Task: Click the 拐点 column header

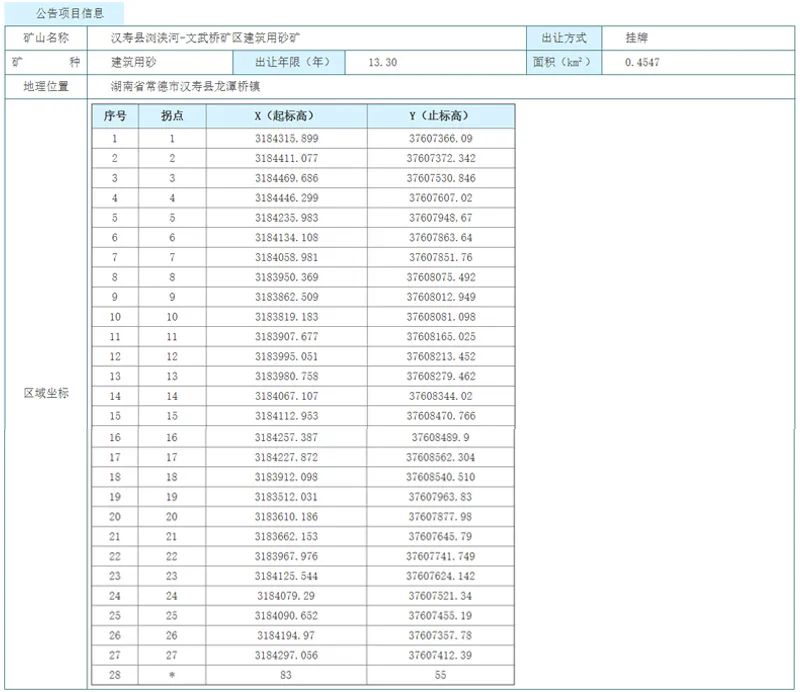Action: [x=171, y=115]
